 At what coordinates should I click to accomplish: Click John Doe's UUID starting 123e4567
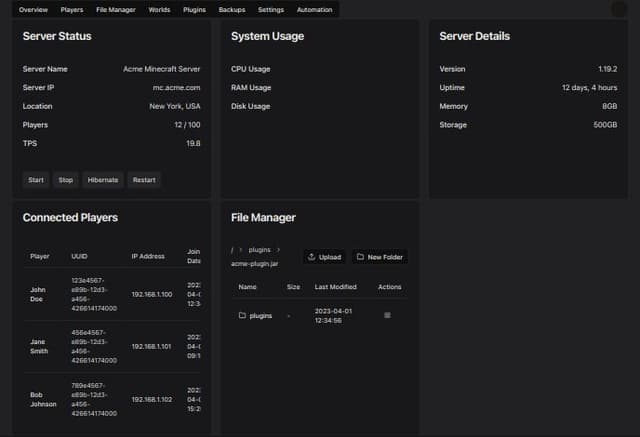(x=94, y=294)
